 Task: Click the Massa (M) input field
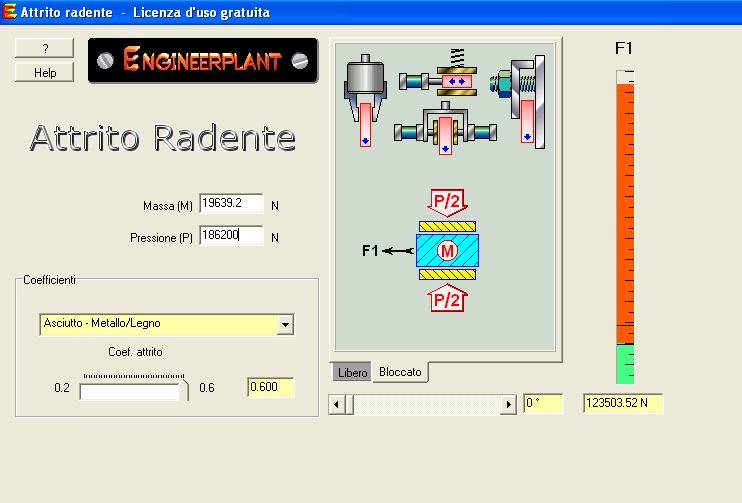pyautogui.click(x=231, y=204)
